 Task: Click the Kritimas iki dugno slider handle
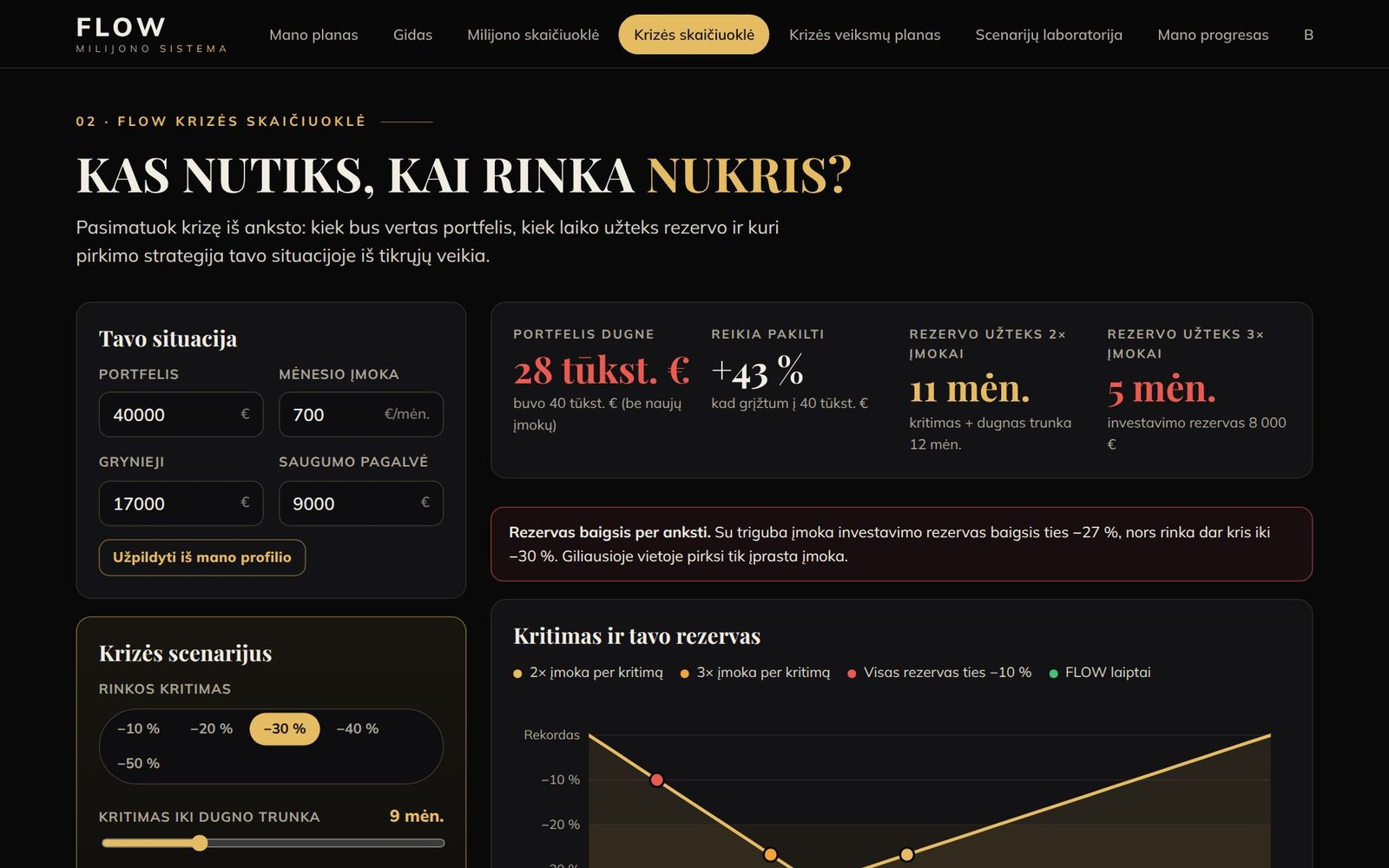pyautogui.click(x=200, y=843)
